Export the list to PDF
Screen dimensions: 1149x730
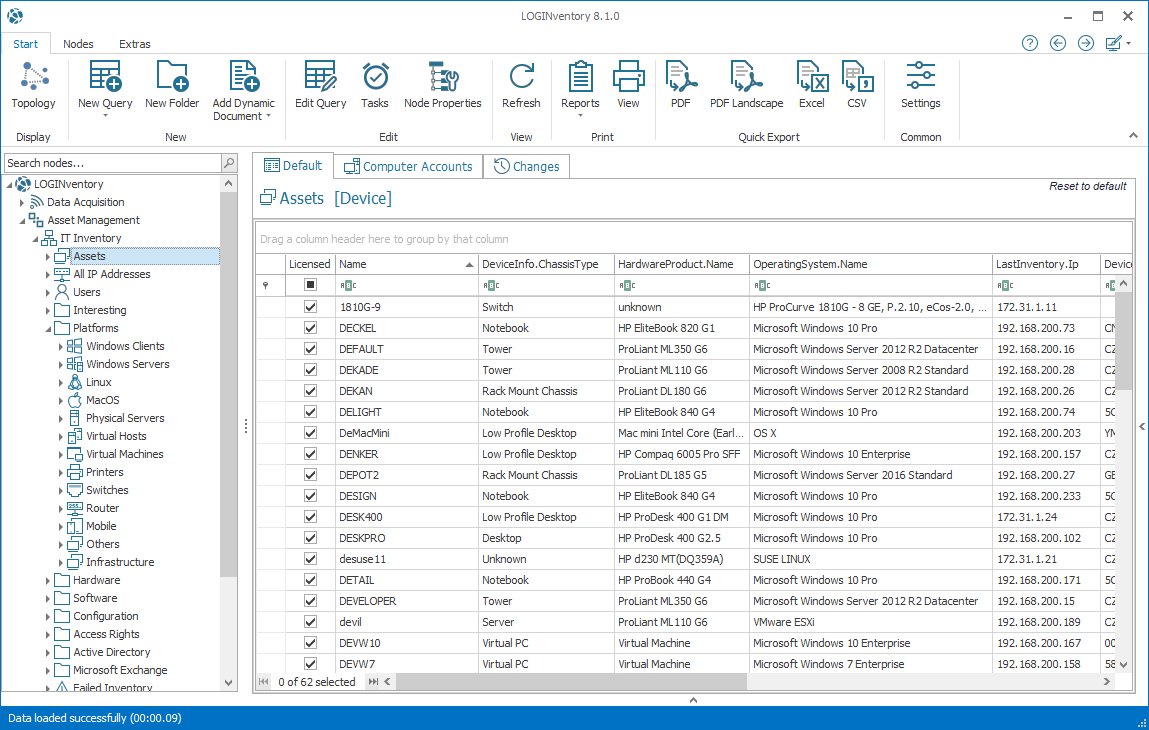tap(681, 86)
